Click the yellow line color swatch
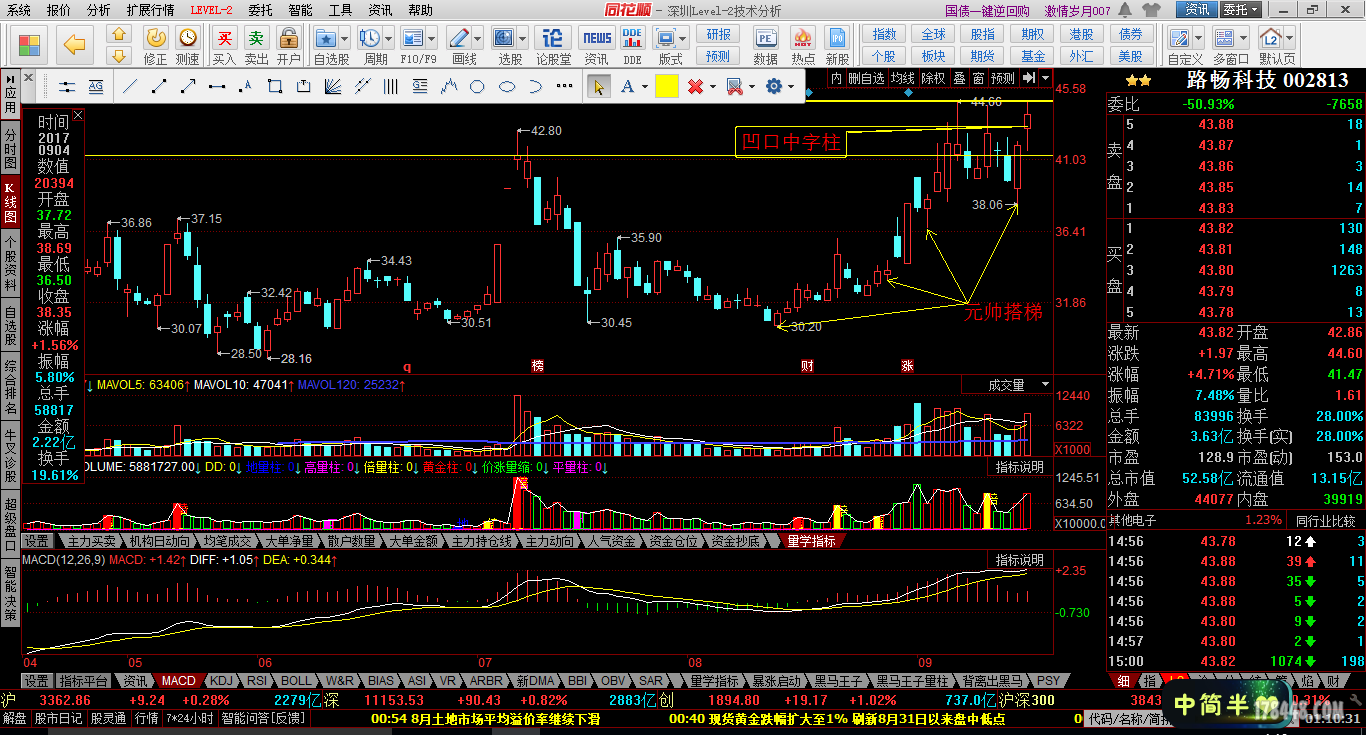The height and width of the screenshot is (735, 1366). [667, 87]
